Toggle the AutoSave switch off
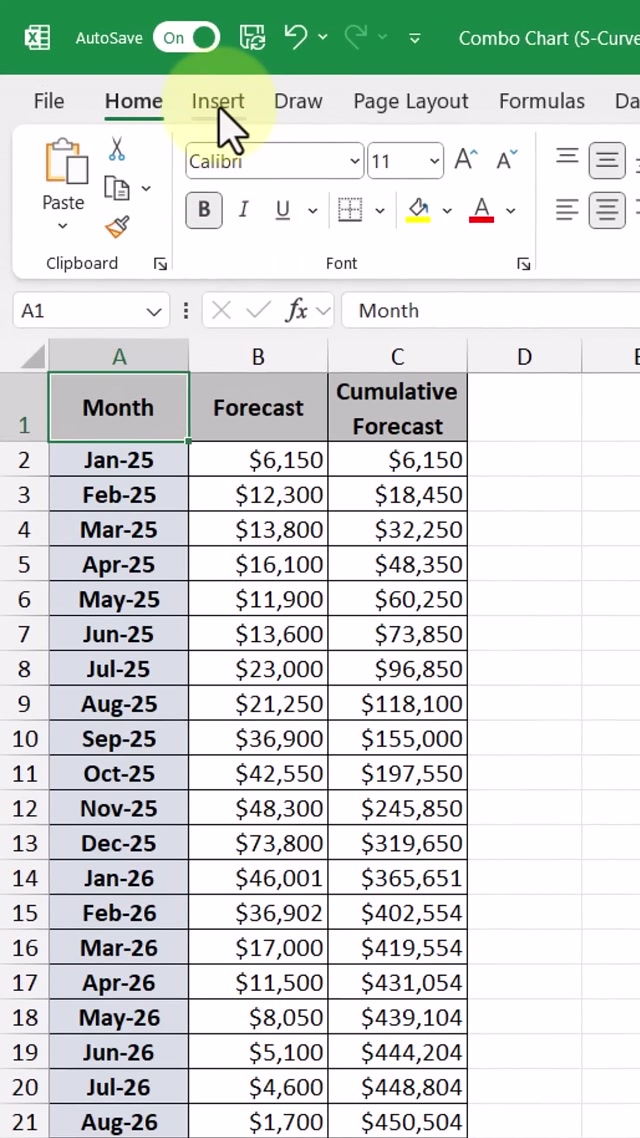The height and width of the screenshot is (1138, 640). 187,38
